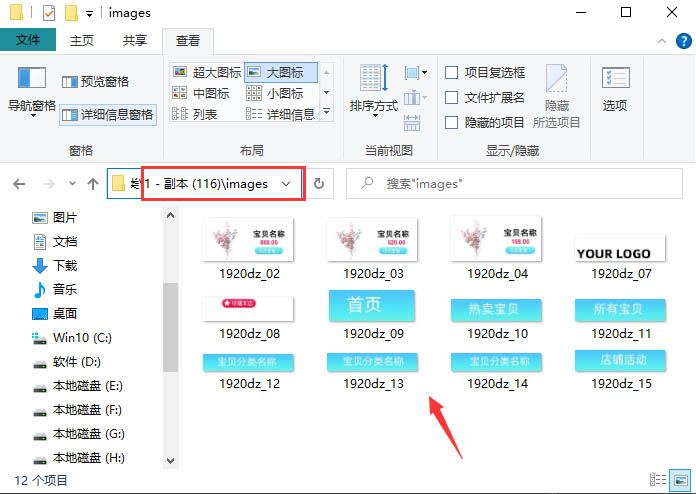Image resolution: width=696 pixels, height=494 pixels.
Task: Open 本地磁盘 (E:) drive
Action: pos(78,386)
